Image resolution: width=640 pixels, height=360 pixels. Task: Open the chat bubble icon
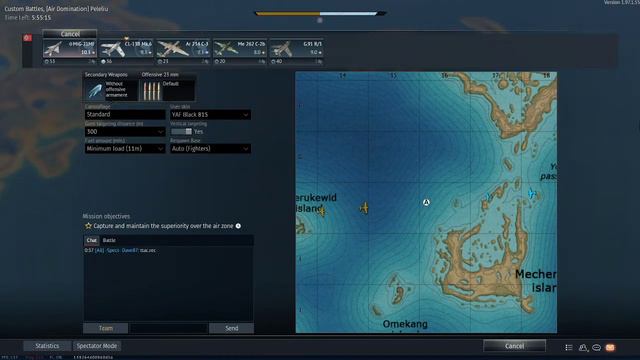coord(596,347)
